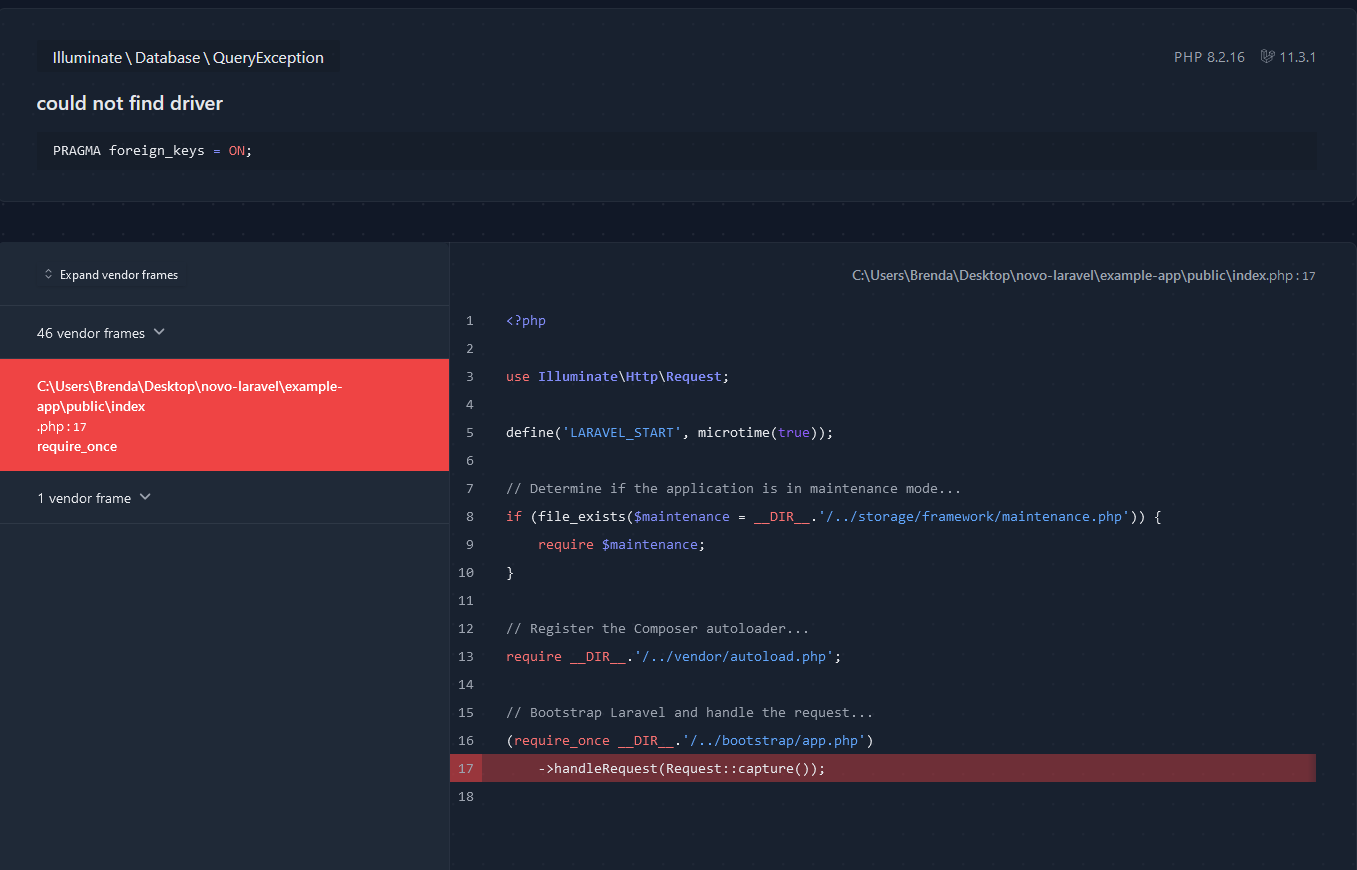
Task: Click chevron next to 1 vendor frame
Action: [x=145, y=497]
